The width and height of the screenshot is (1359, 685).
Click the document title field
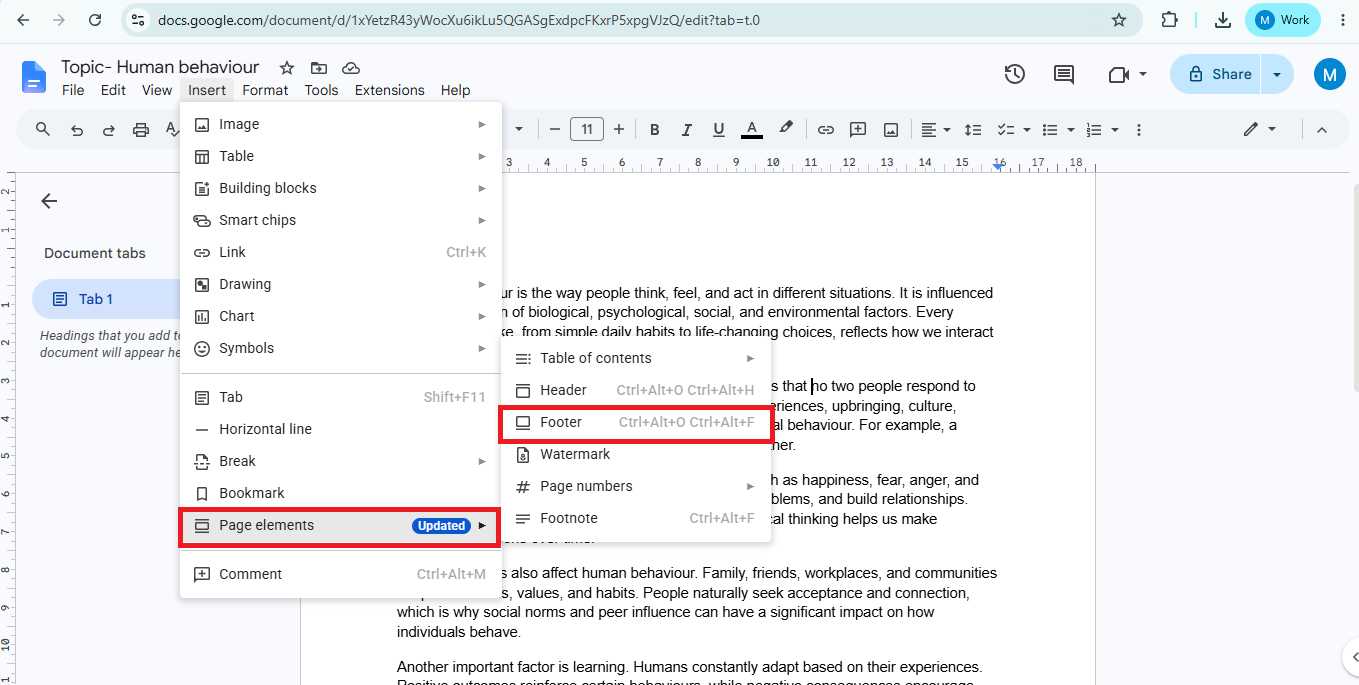pos(160,67)
